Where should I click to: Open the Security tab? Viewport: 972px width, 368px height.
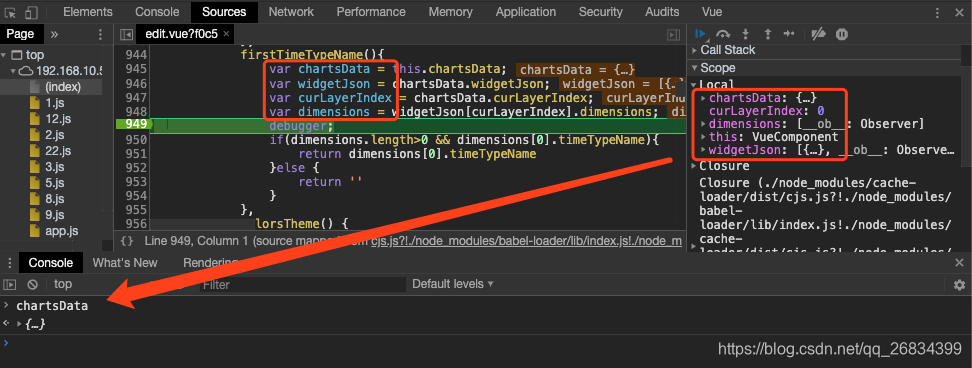tap(601, 12)
